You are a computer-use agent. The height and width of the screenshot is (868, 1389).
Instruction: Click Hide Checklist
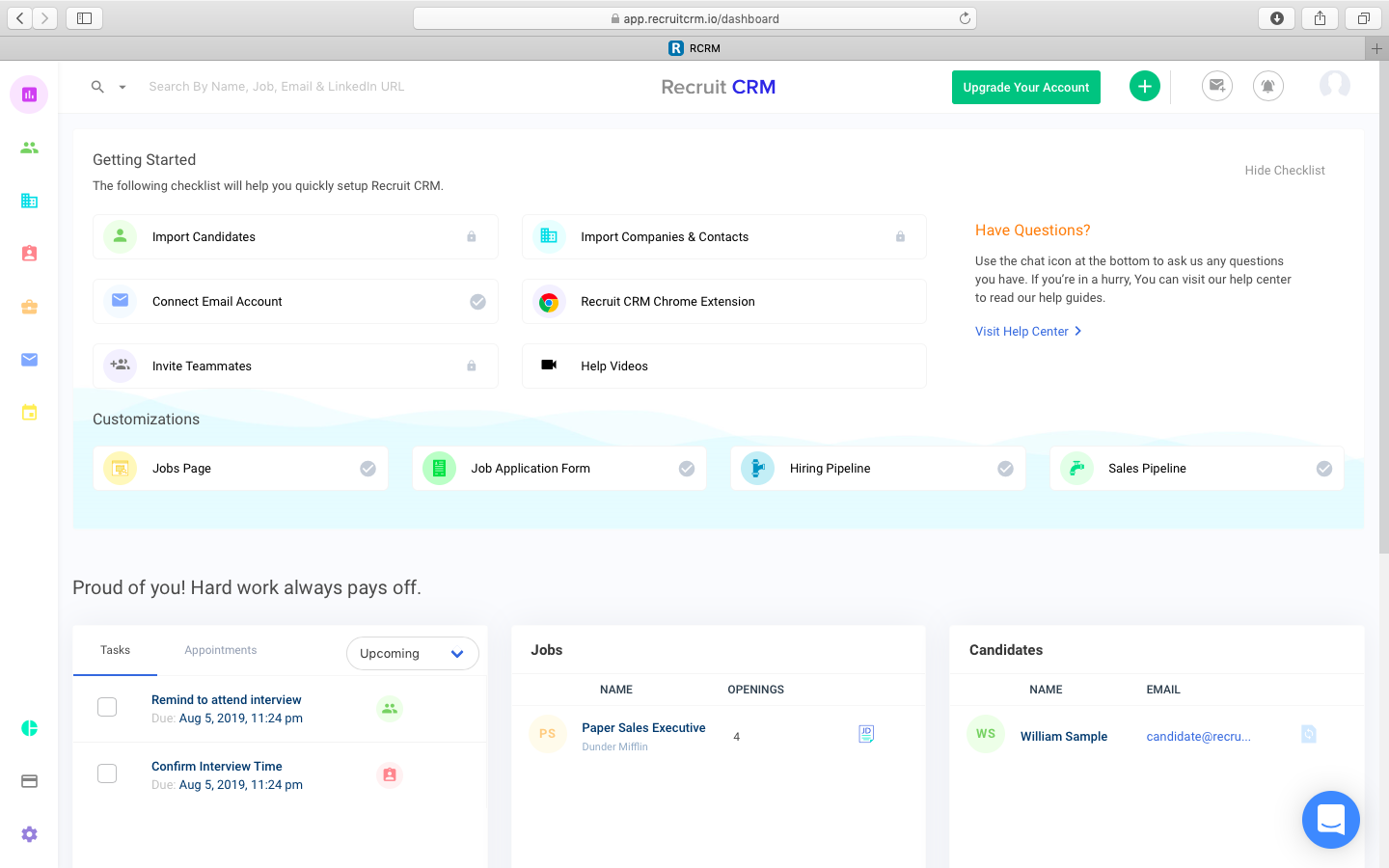coord(1285,171)
